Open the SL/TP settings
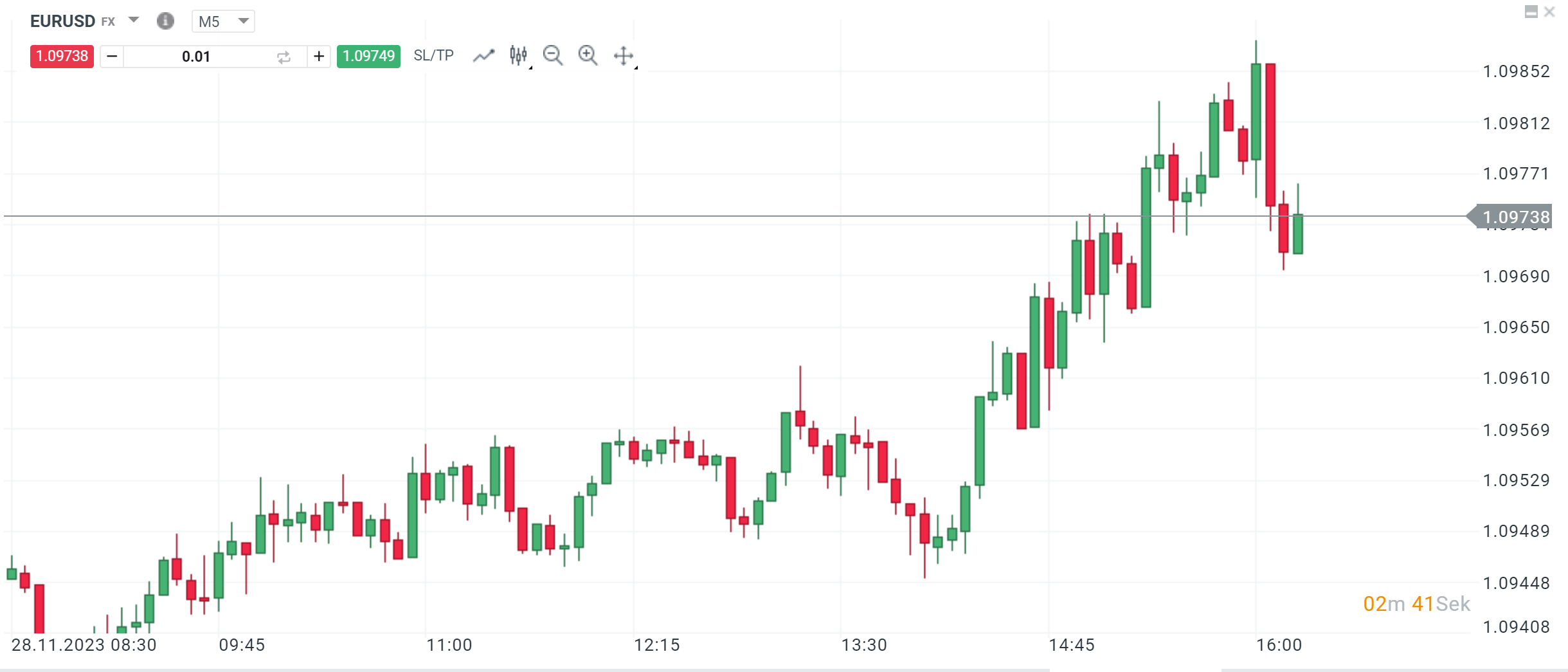 click(x=433, y=55)
